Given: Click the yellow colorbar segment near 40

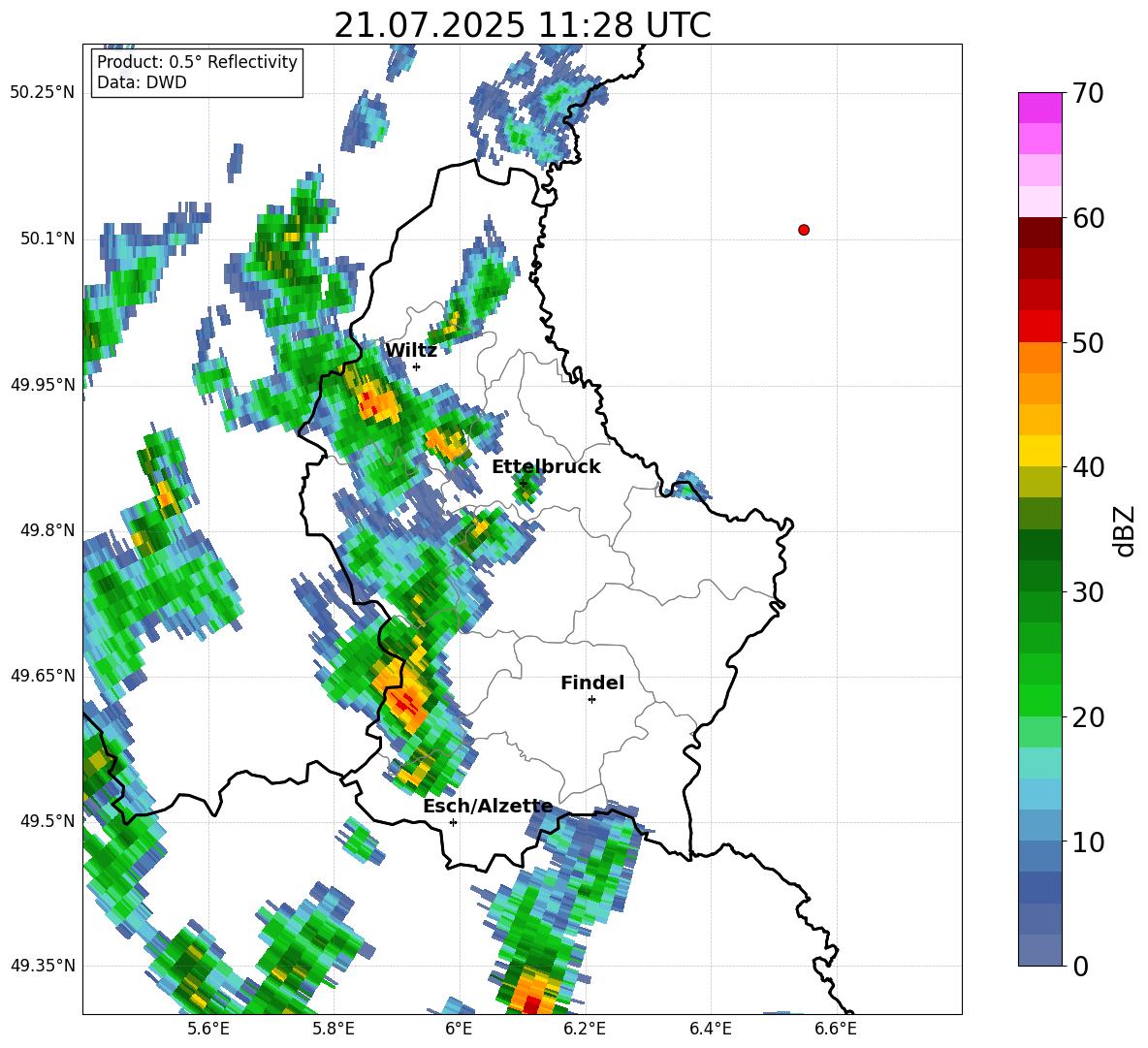Looking at the screenshot, I should coord(1039,451).
